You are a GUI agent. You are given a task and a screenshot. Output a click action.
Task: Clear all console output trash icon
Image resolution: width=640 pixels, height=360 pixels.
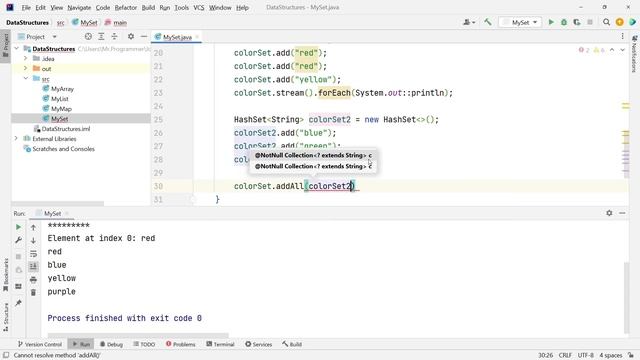(33, 293)
